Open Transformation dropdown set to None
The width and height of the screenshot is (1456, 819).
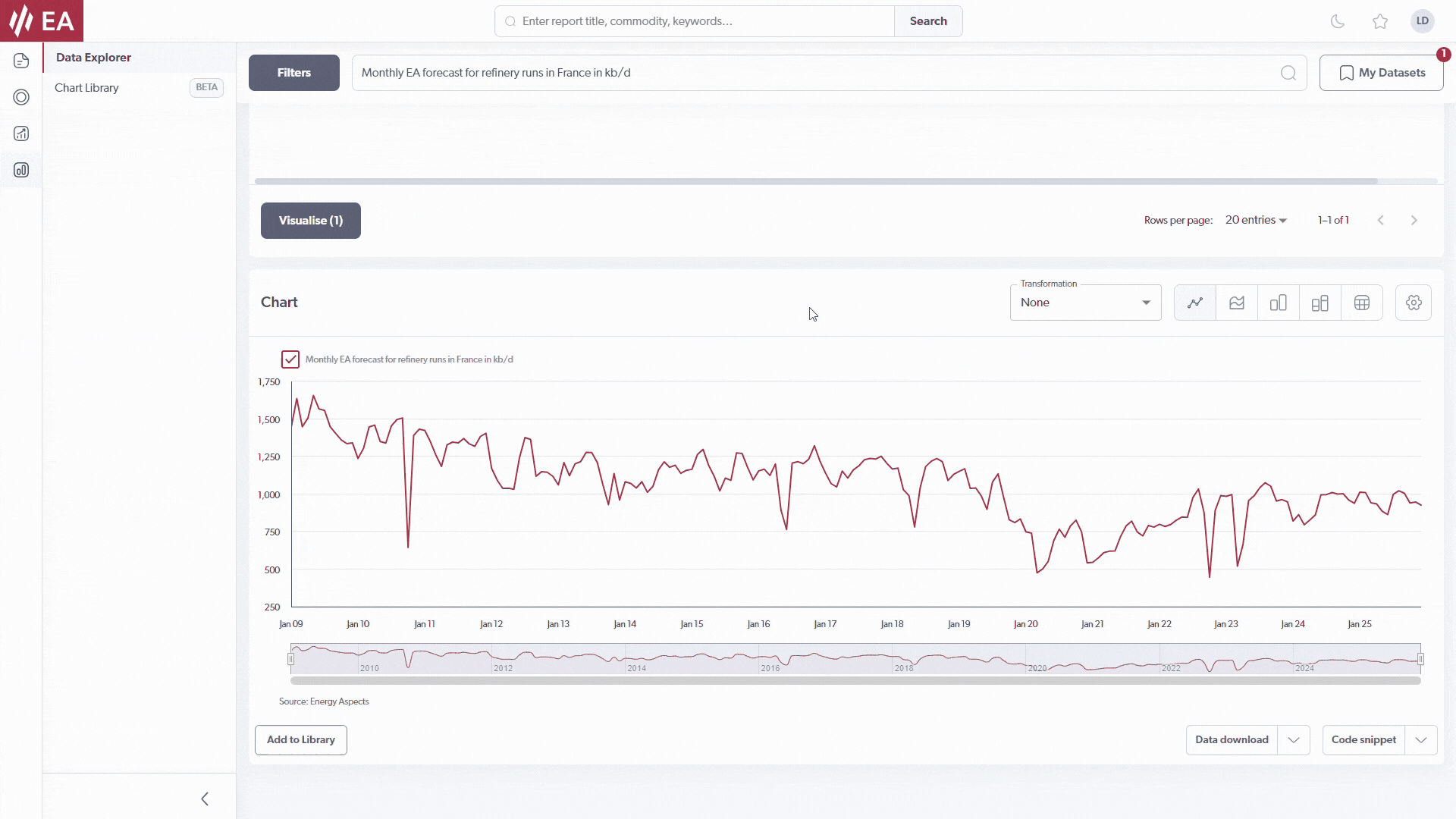[1086, 303]
